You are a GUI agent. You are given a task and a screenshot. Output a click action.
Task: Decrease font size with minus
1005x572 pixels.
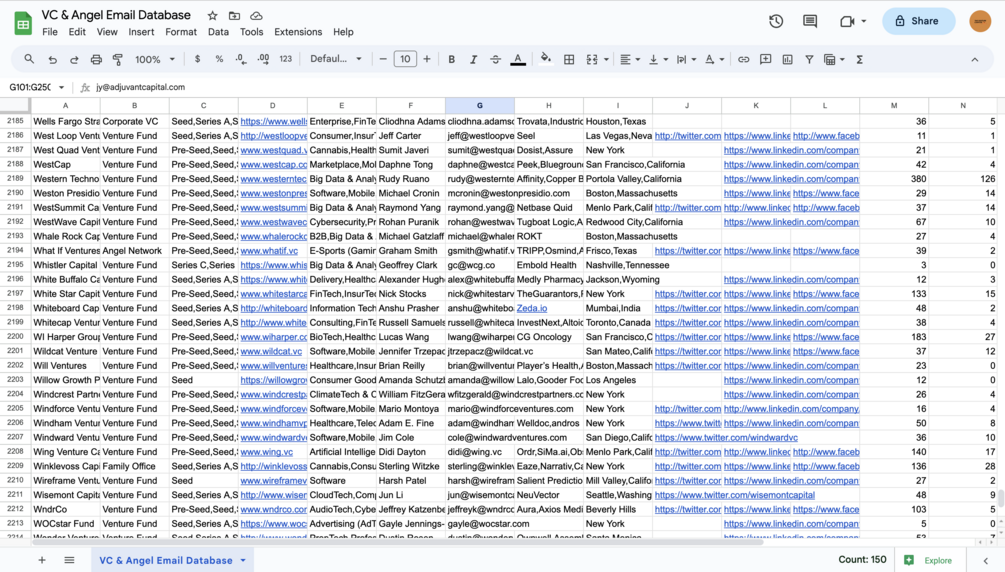pos(383,59)
